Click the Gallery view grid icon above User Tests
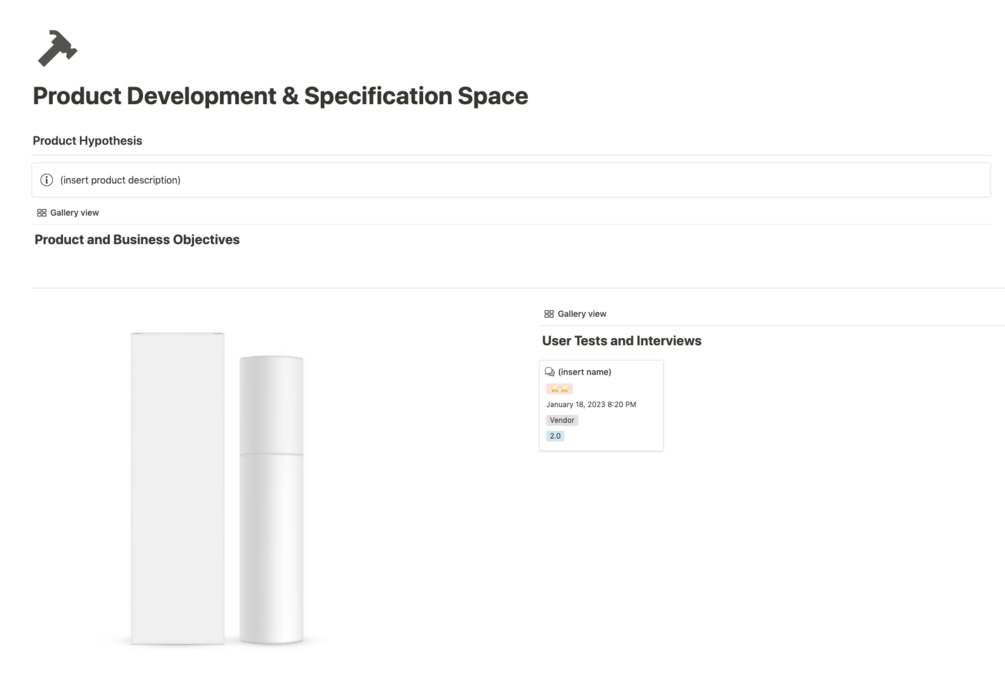Screen dimensions: 1005x693 pyautogui.click(x=547, y=313)
